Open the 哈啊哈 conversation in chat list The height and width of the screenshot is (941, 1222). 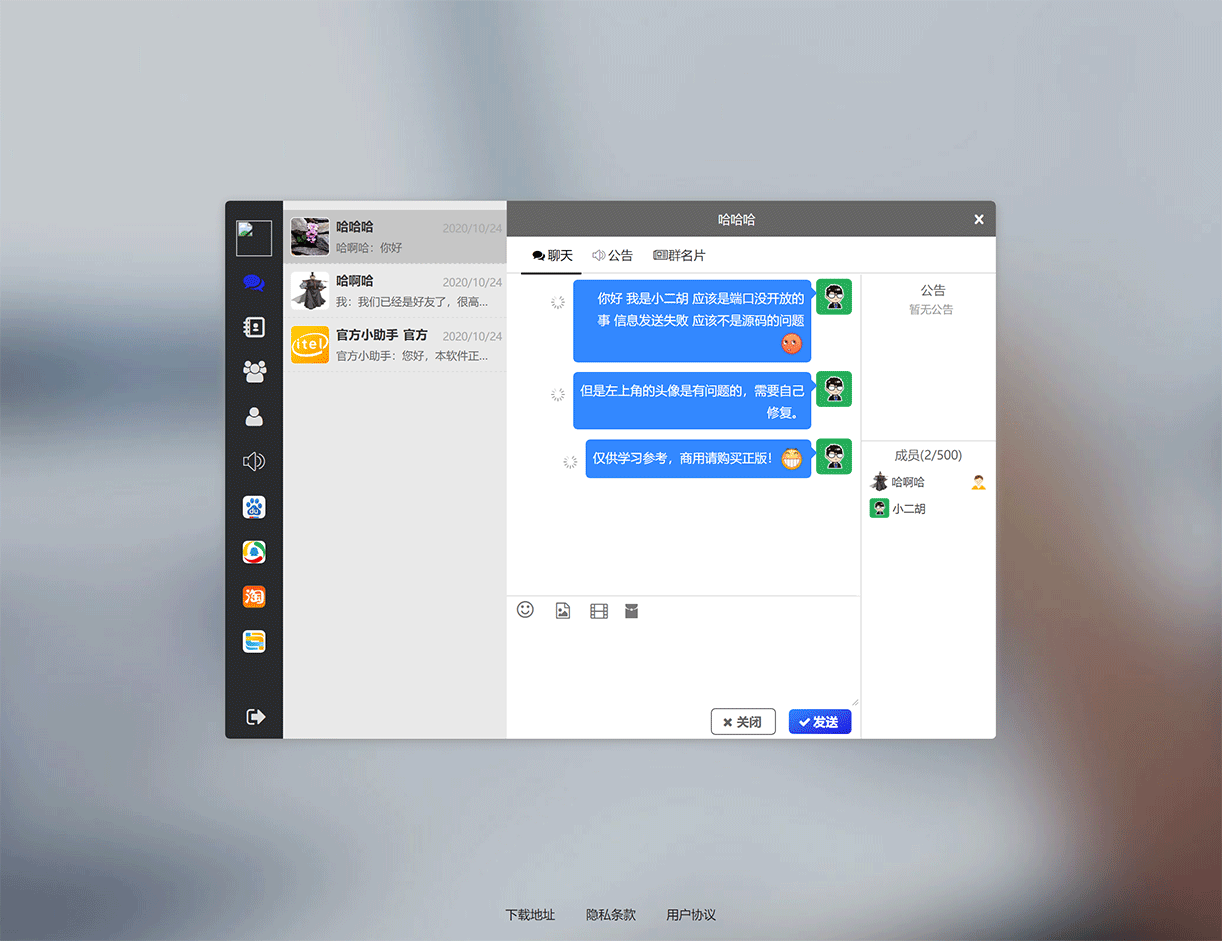click(395, 289)
